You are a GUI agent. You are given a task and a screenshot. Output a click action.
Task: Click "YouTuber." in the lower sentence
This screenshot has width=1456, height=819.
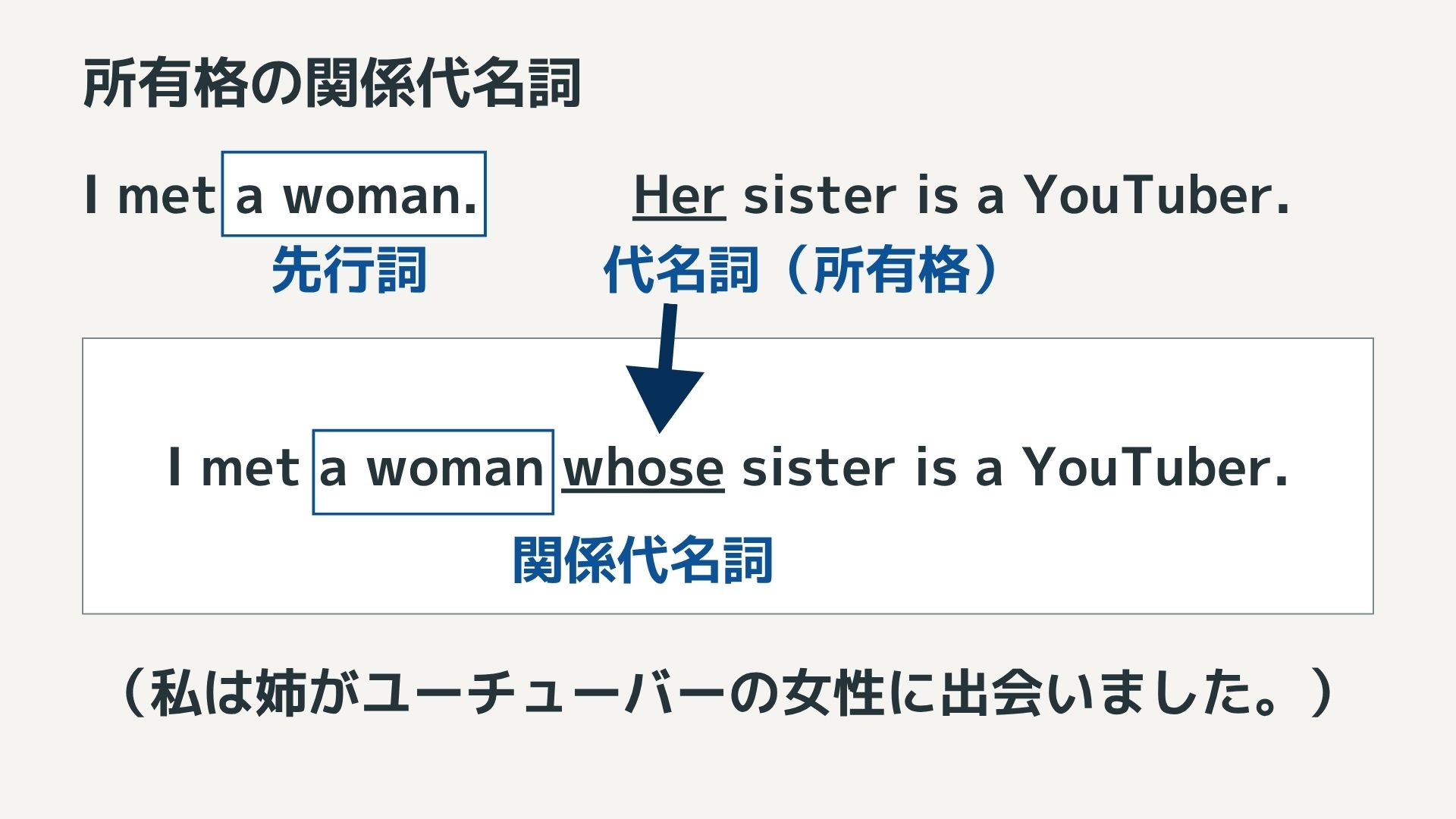(1155, 469)
